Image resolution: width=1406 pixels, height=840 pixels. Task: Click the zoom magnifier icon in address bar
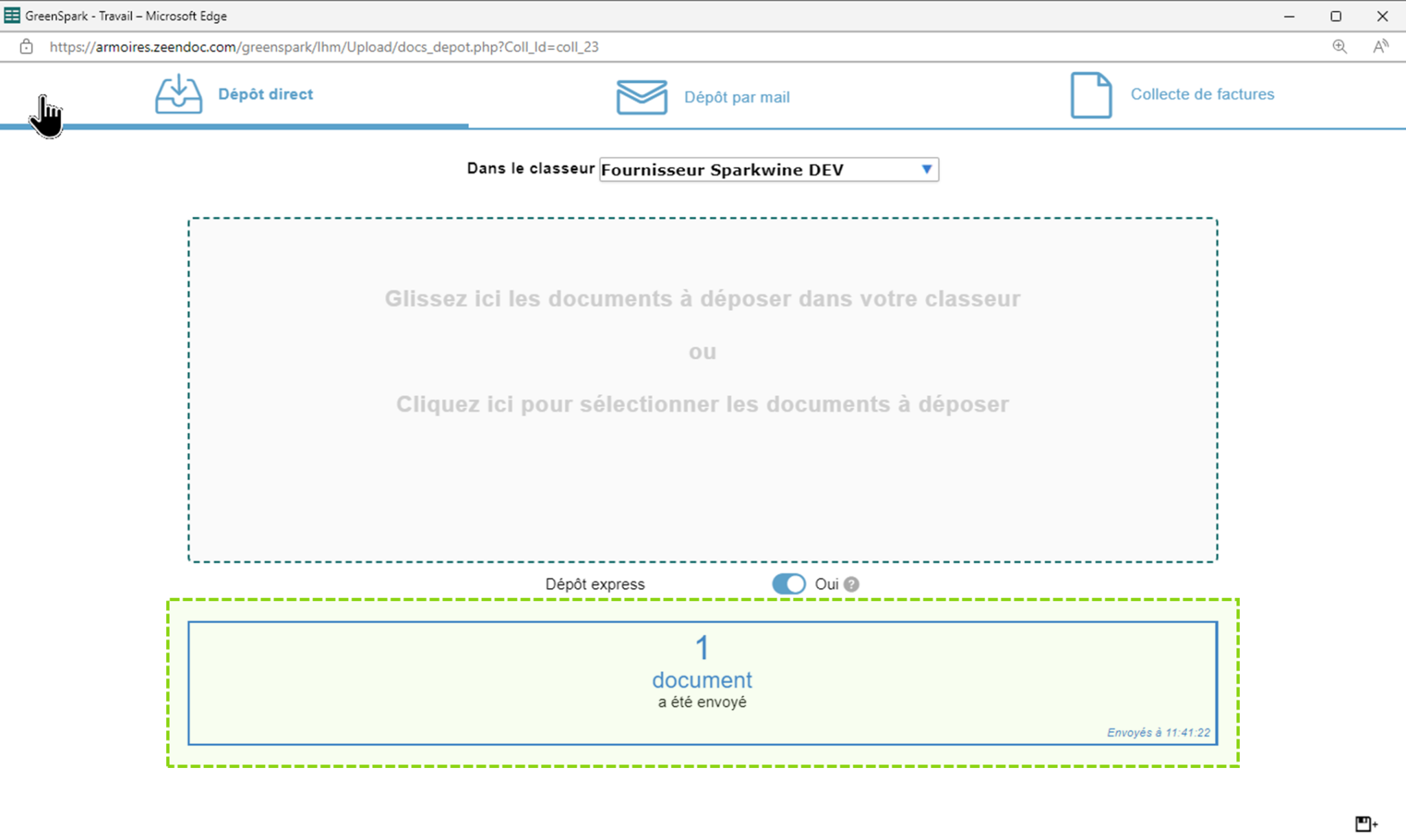(x=1339, y=47)
